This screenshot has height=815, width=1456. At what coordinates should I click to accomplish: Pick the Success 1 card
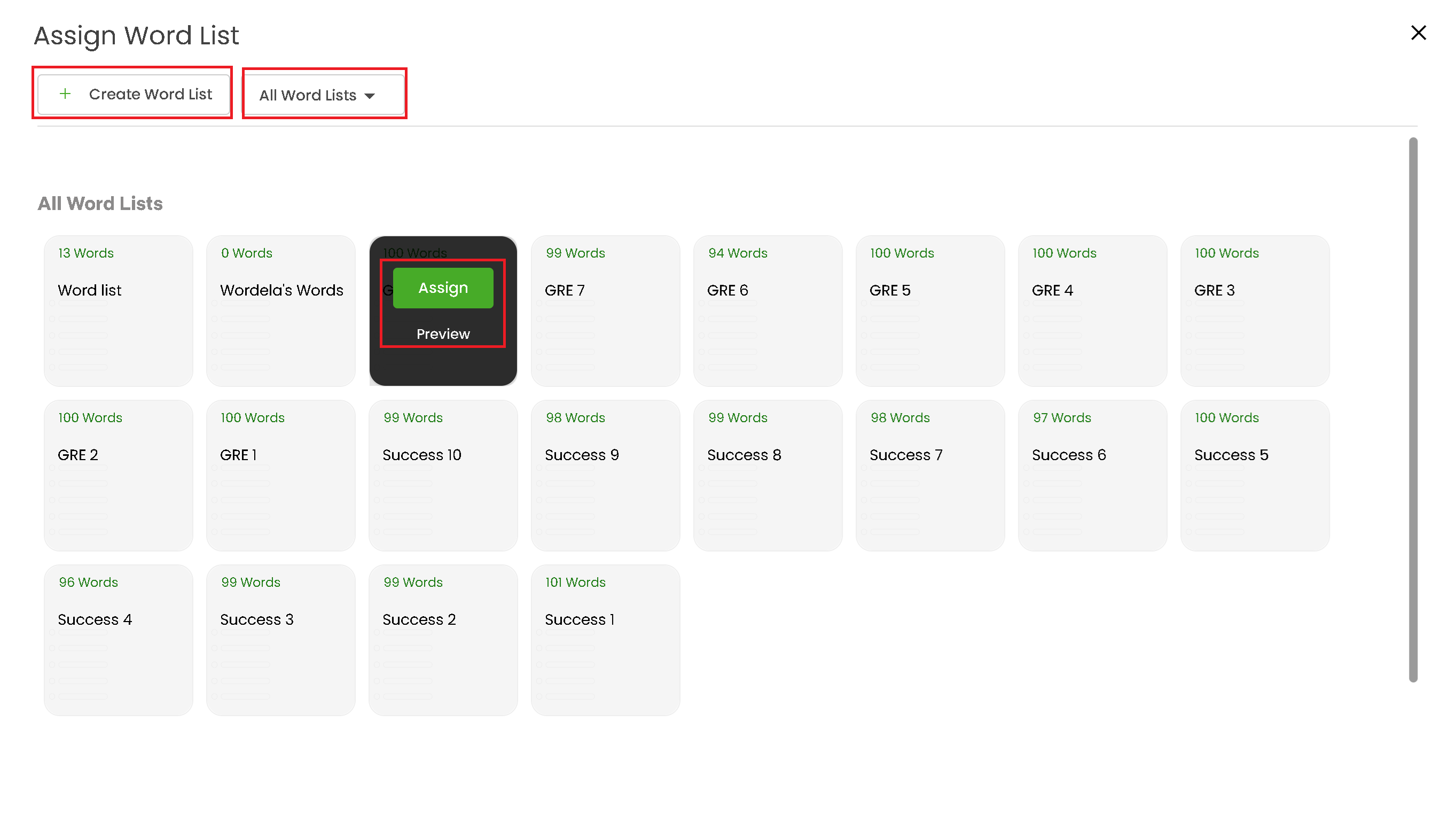605,640
